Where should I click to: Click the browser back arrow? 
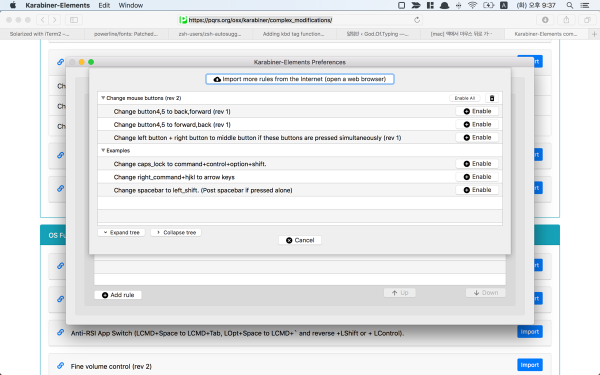click(x=42, y=20)
